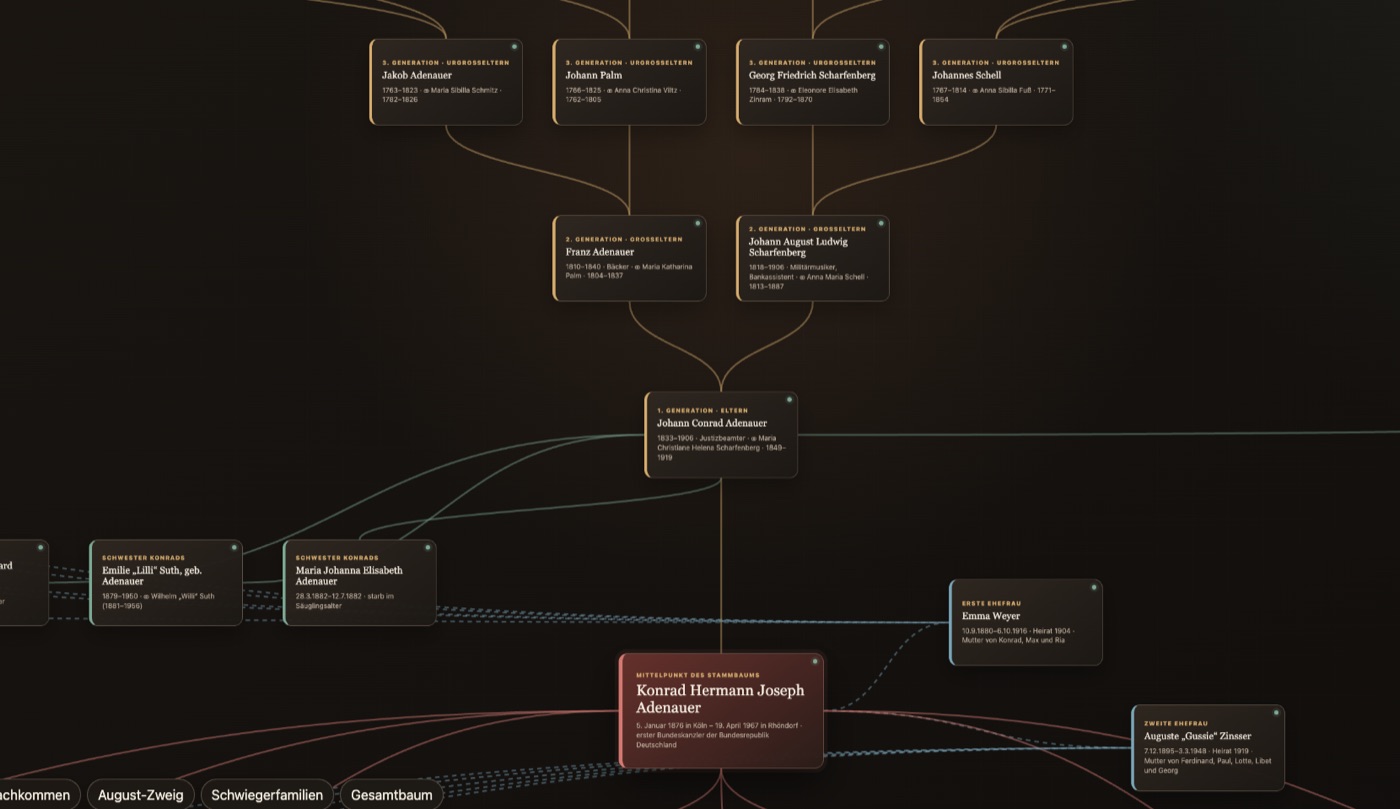1400x809 pixels.
Task: Click the dot on Maria Johanna Elisabeth's card
Action: pos(428,548)
